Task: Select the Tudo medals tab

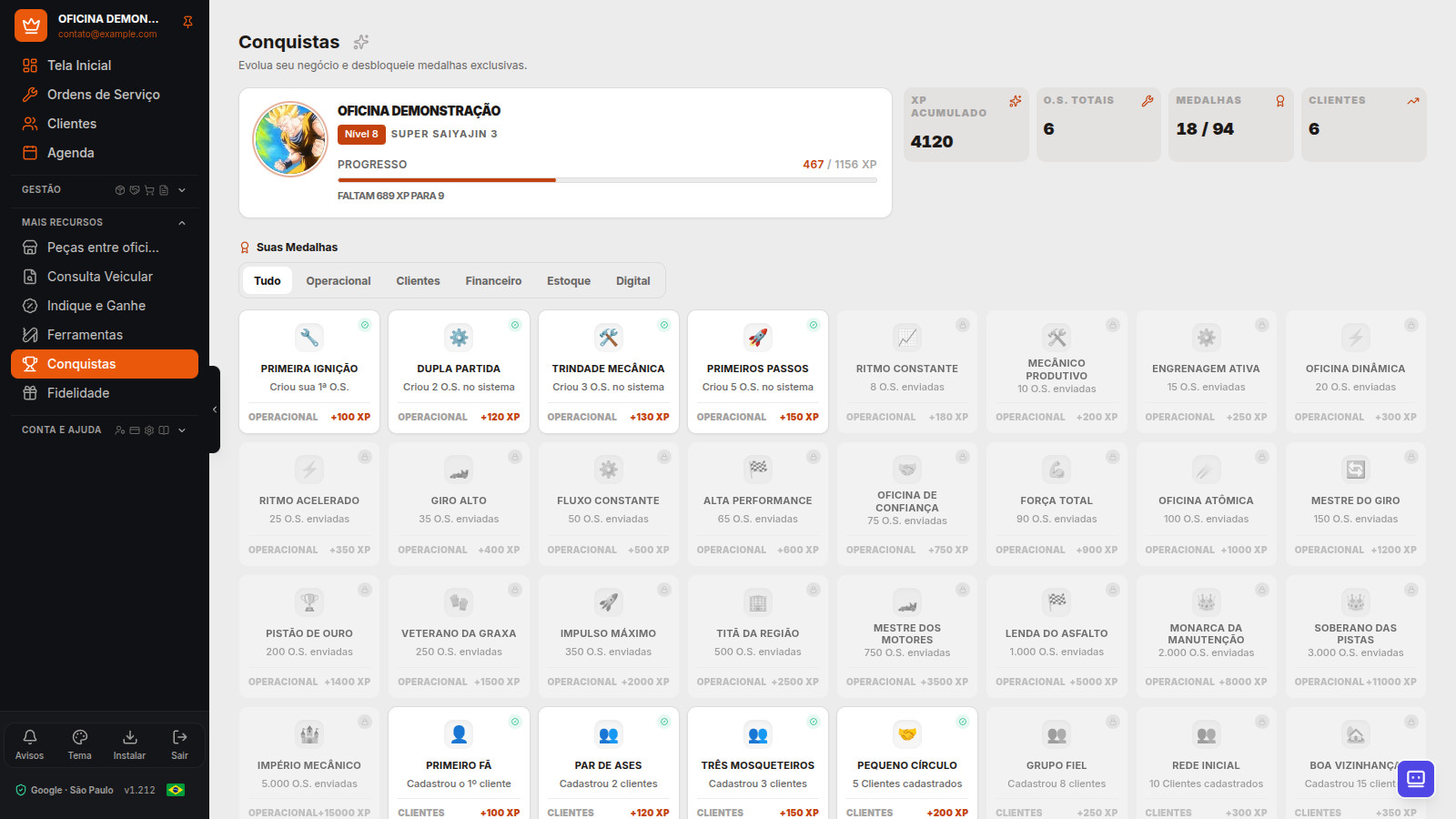Action: (268, 281)
